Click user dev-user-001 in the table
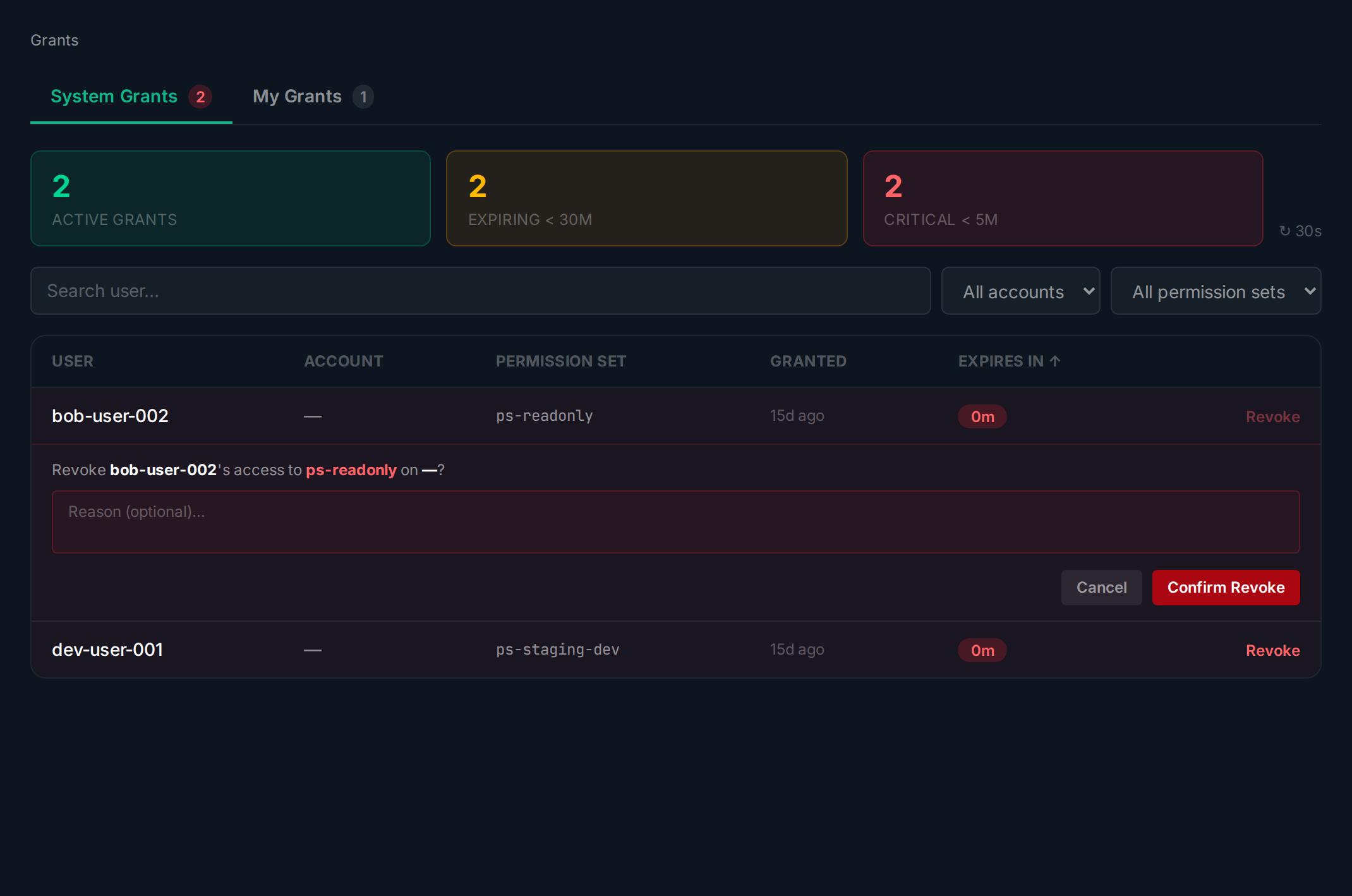This screenshot has width=1352, height=896. [107, 650]
